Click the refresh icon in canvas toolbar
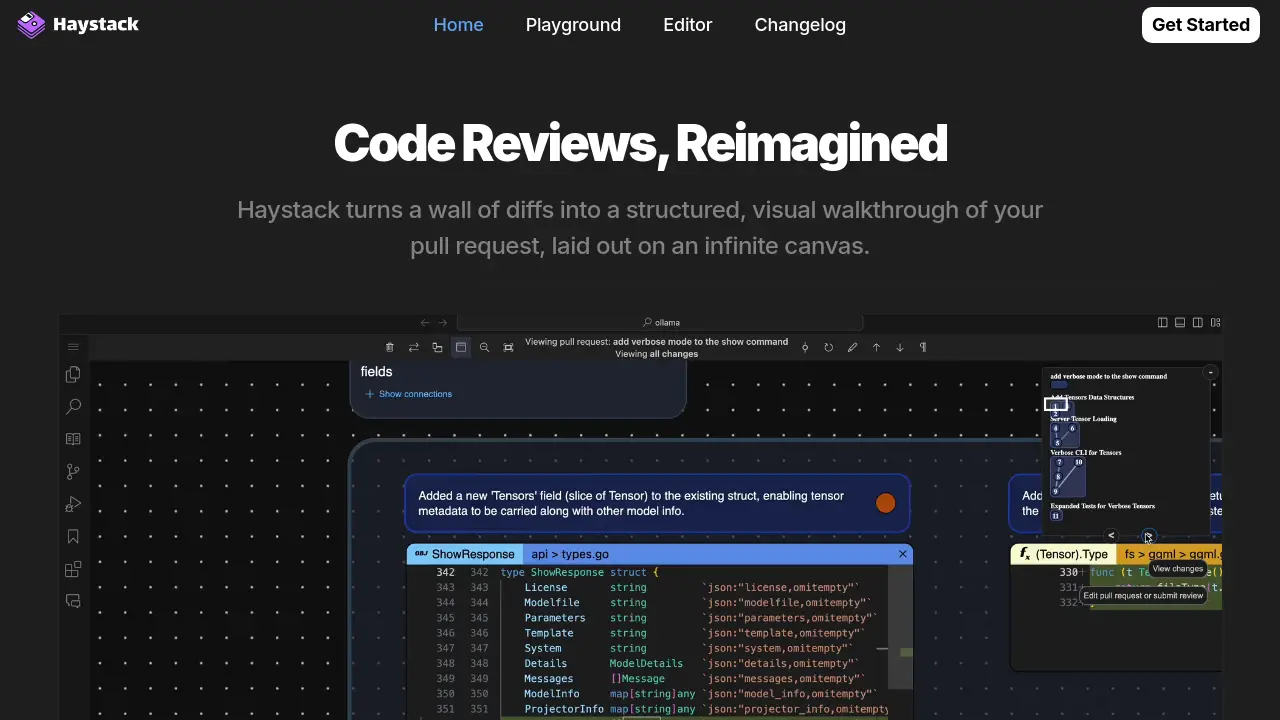 (x=828, y=347)
